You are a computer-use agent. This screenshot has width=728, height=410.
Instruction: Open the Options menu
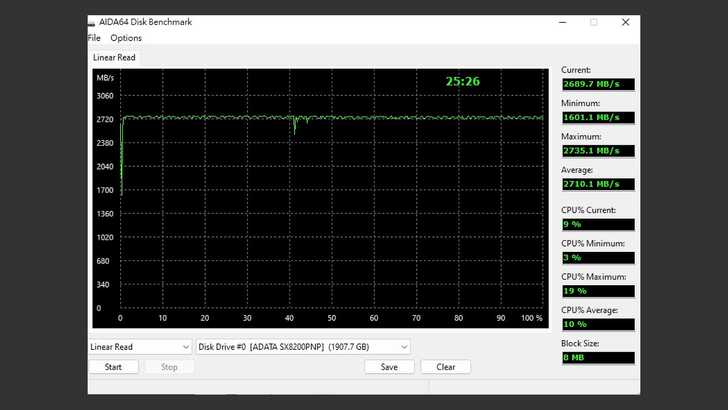click(x=126, y=38)
